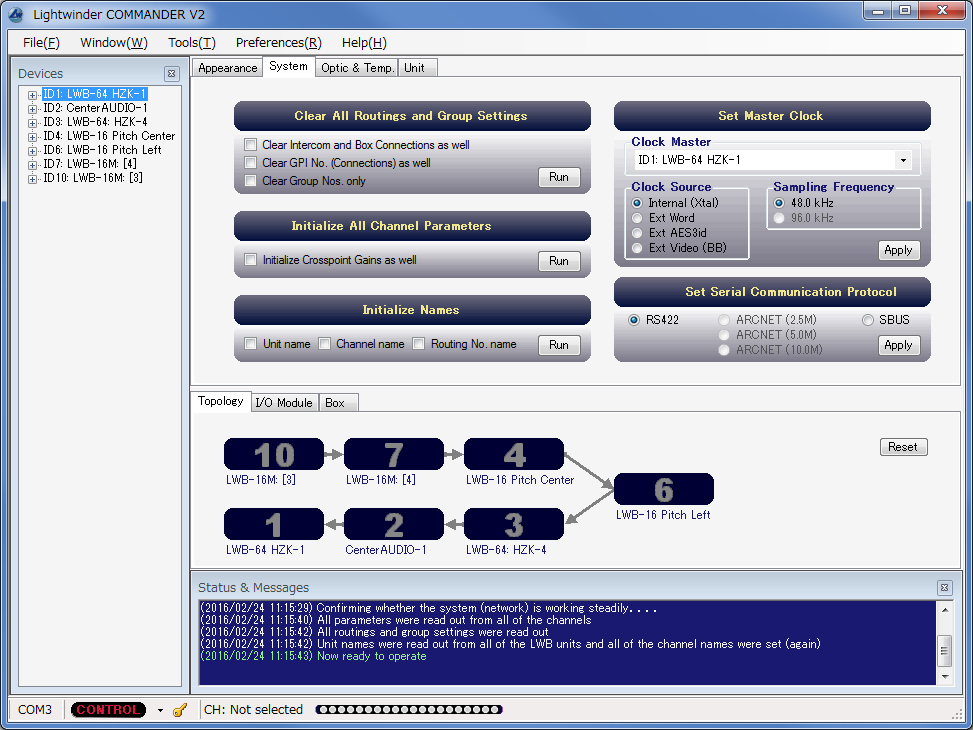973x730 pixels.
Task: Run Clear All Routings and Group Settings
Action: 558,177
